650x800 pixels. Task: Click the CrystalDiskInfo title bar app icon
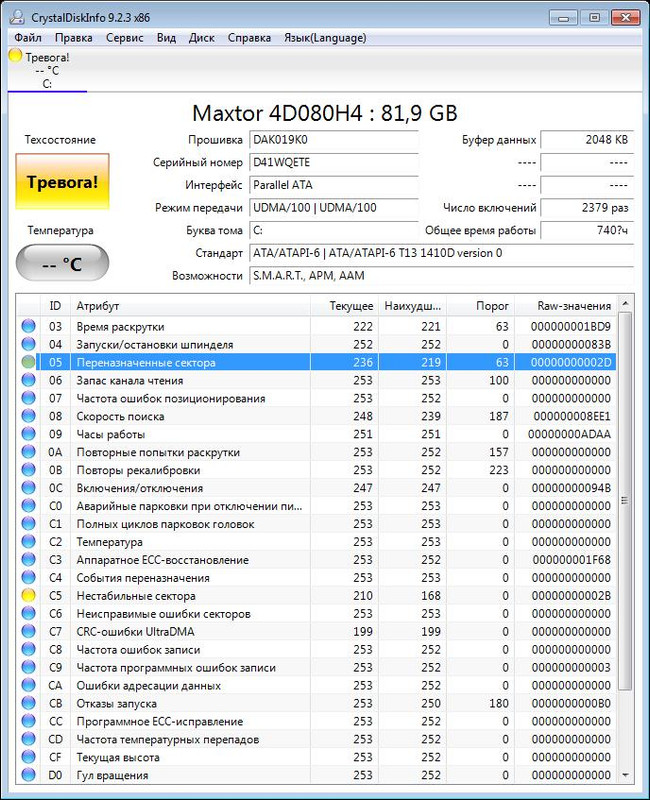point(17,17)
